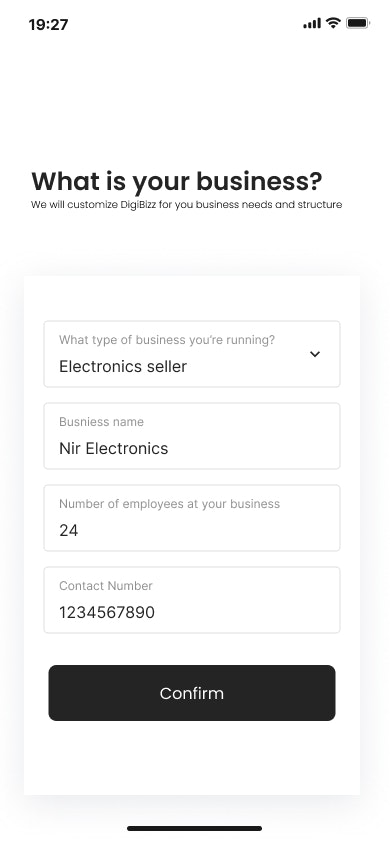Tap the 19:27 clock in status bar
The image size is (390, 844).
pyautogui.click(x=48, y=25)
